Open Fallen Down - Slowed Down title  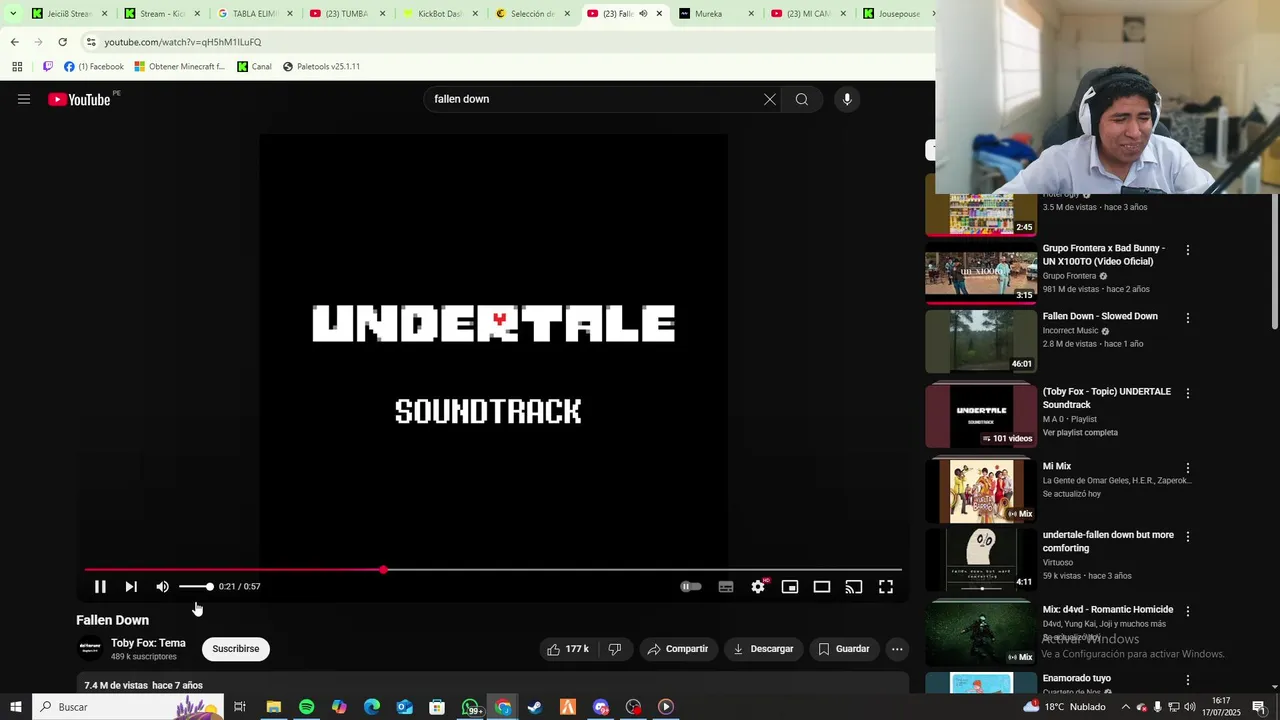pos(1100,316)
